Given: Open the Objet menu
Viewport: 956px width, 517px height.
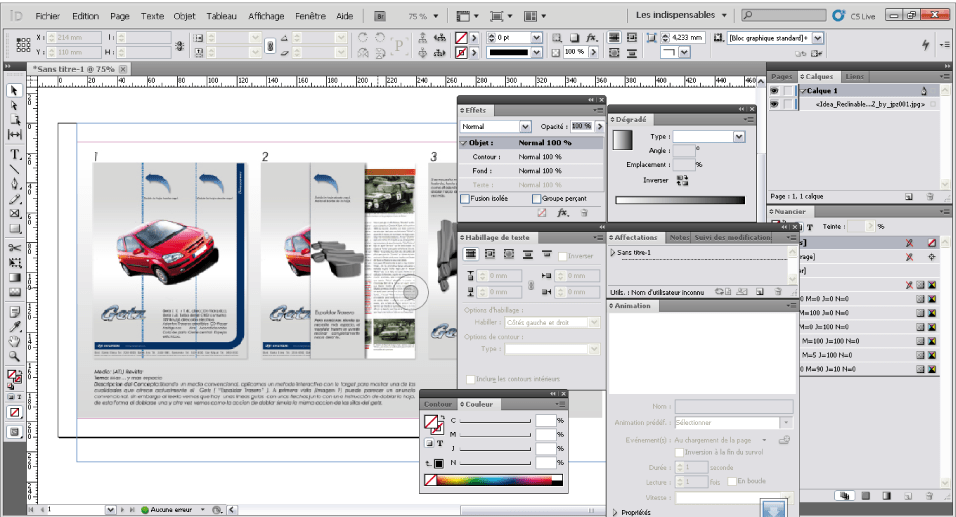Looking at the screenshot, I should [x=184, y=16].
